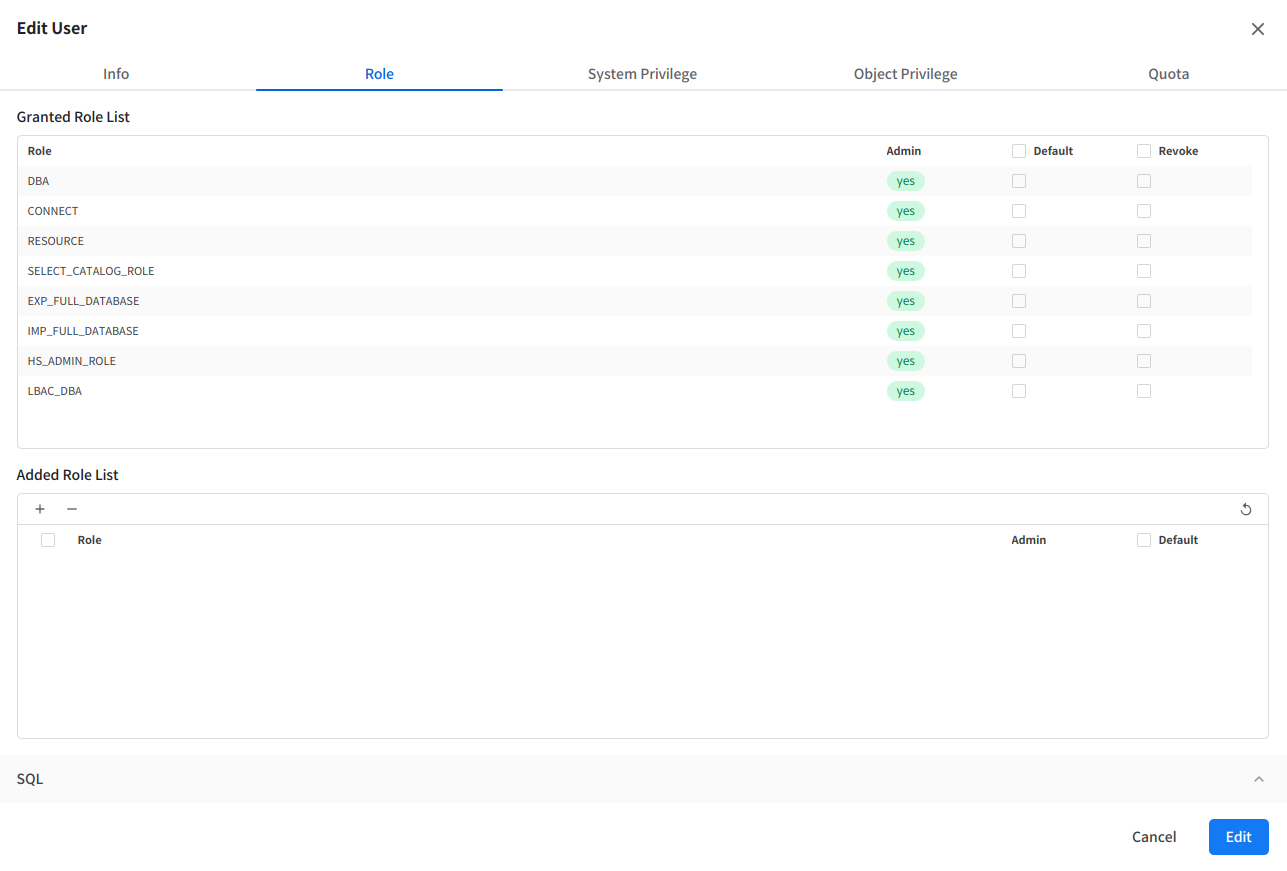
Task: Toggle Revoke header checkbox in Granted Role List
Action: pyautogui.click(x=1144, y=151)
